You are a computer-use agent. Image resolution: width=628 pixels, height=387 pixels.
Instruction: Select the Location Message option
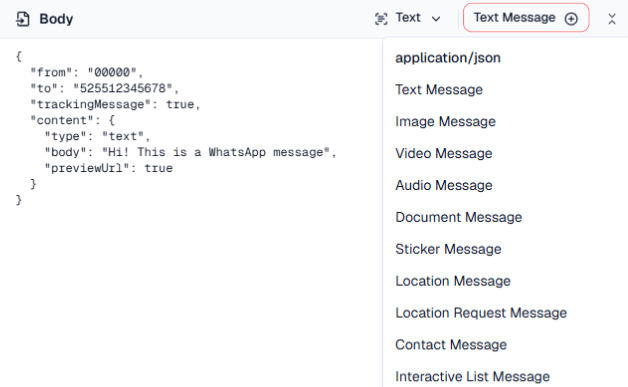click(x=453, y=281)
